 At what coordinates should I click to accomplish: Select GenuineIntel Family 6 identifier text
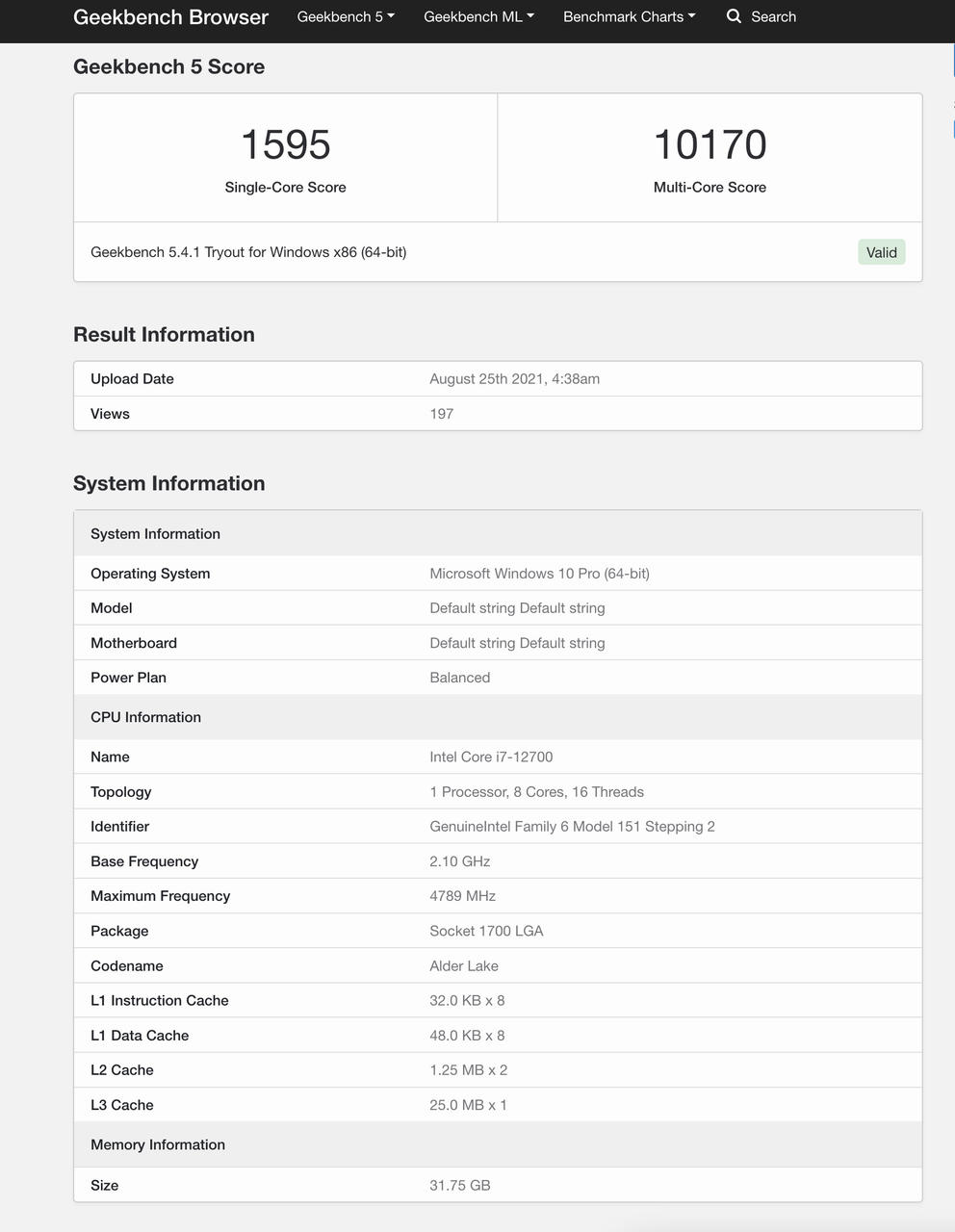pos(572,827)
